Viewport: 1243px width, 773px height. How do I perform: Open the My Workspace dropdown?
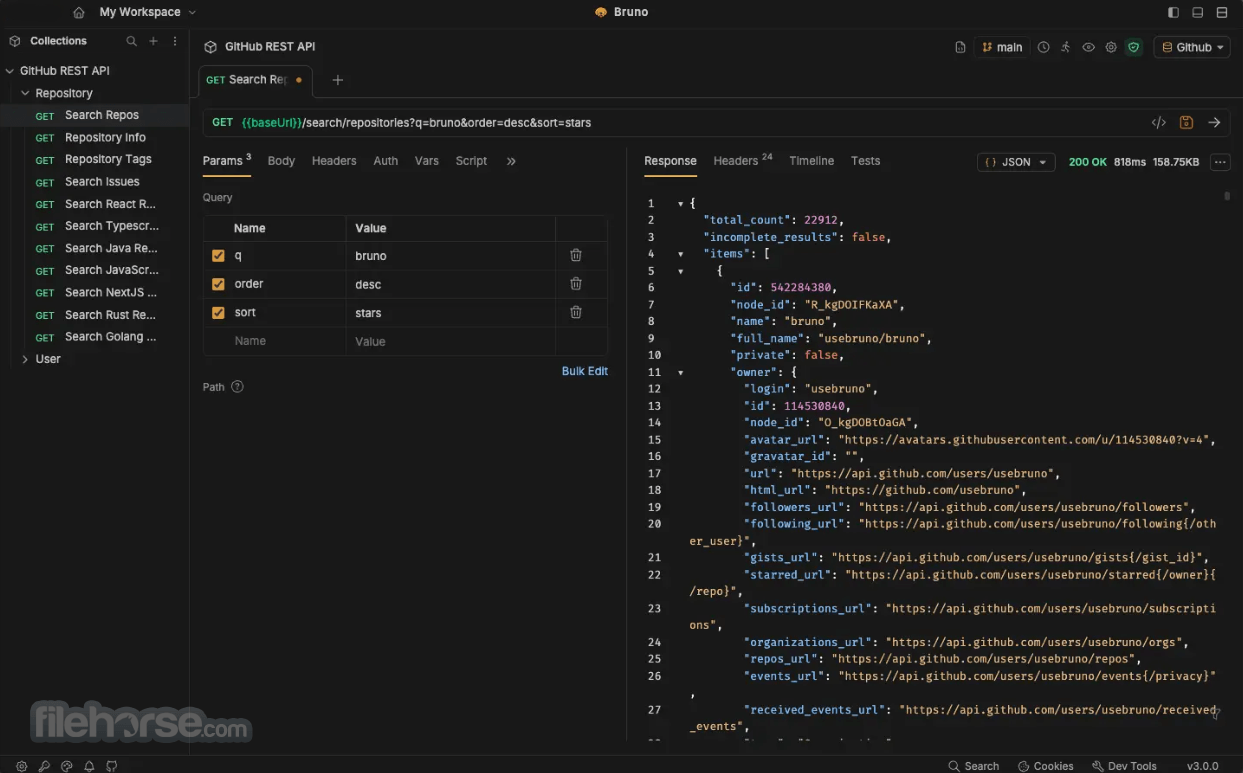click(147, 12)
